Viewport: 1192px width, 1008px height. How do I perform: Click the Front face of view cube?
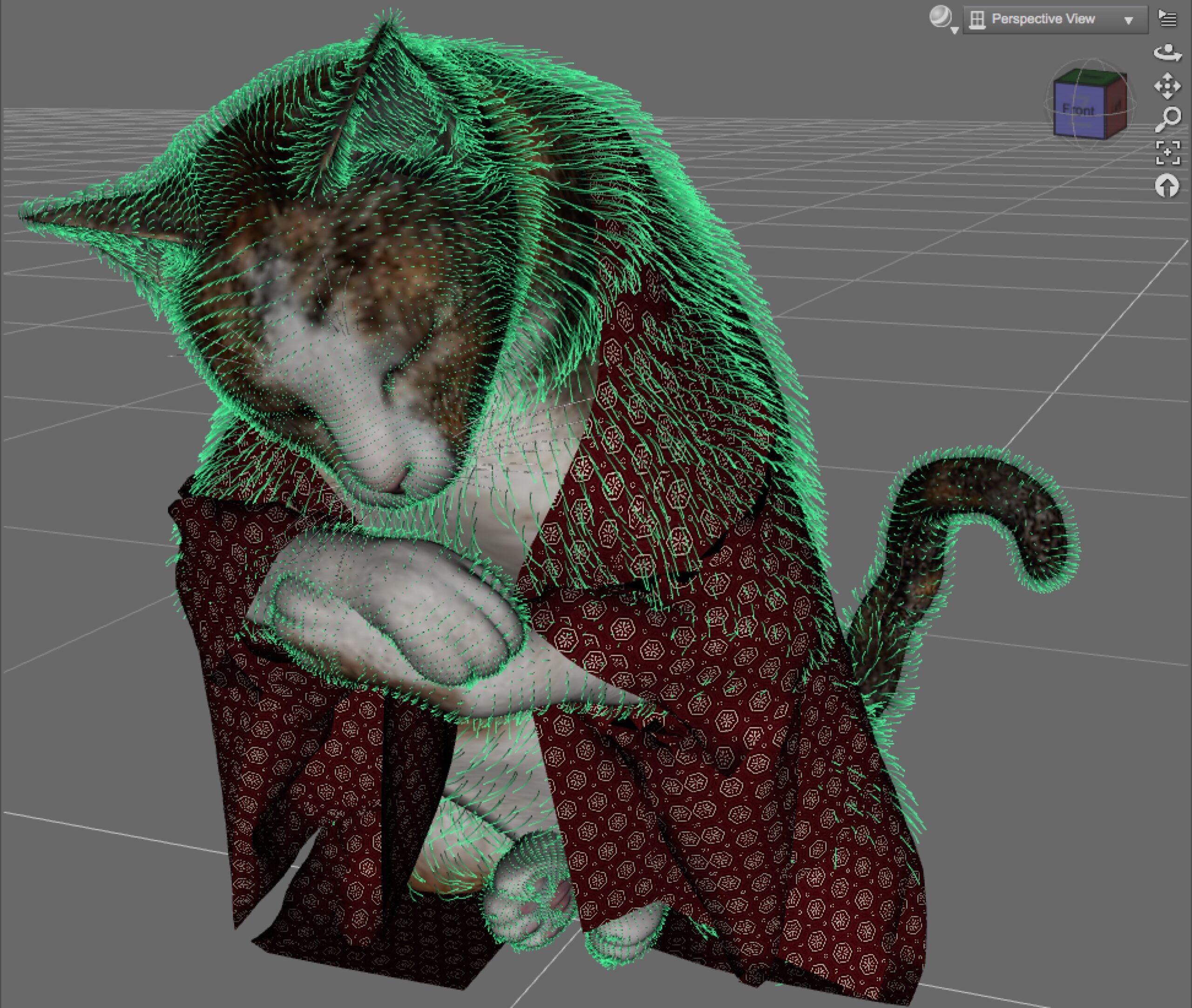(1078, 110)
